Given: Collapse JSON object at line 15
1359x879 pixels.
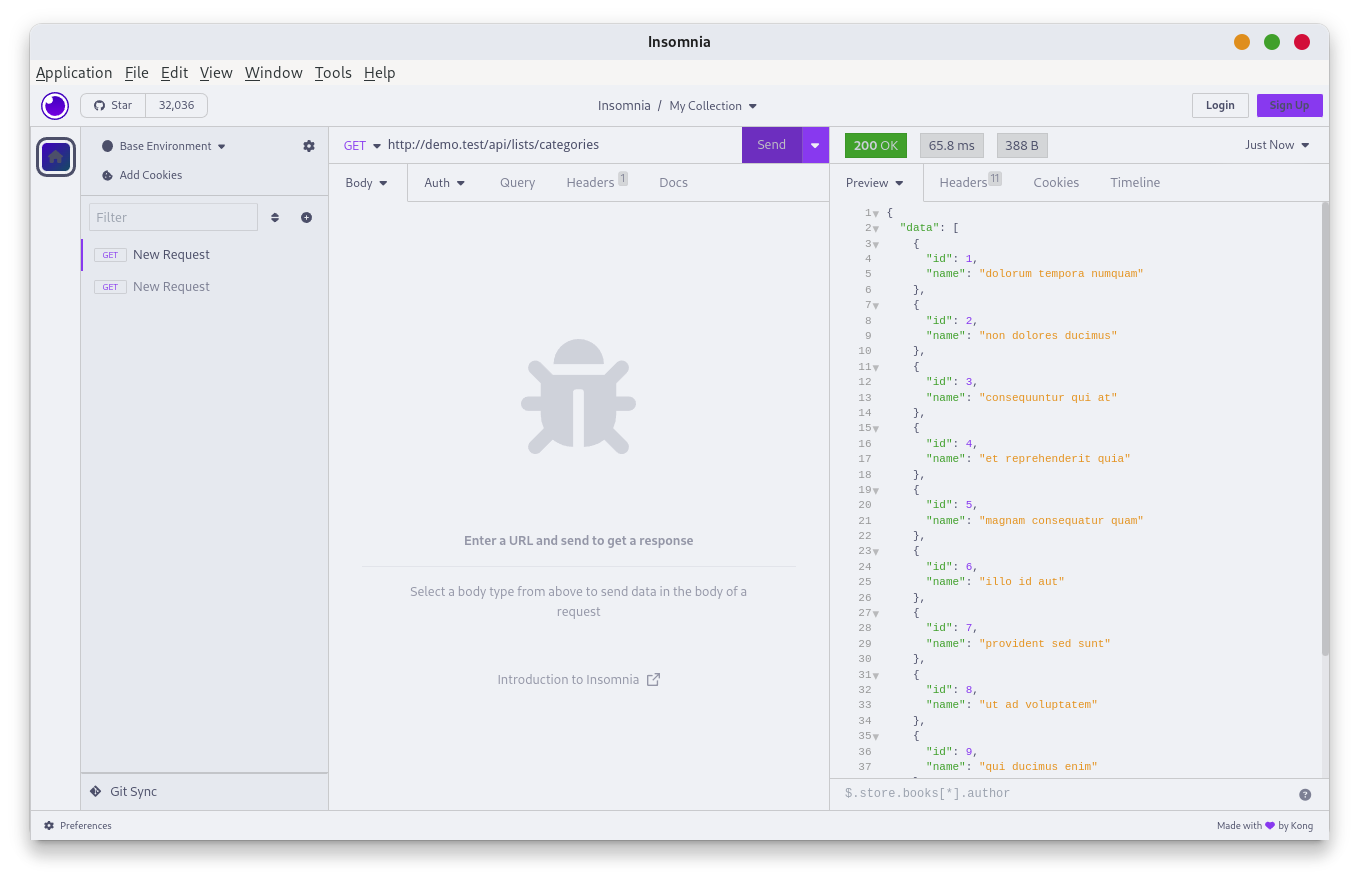Looking at the screenshot, I should click(876, 429).
